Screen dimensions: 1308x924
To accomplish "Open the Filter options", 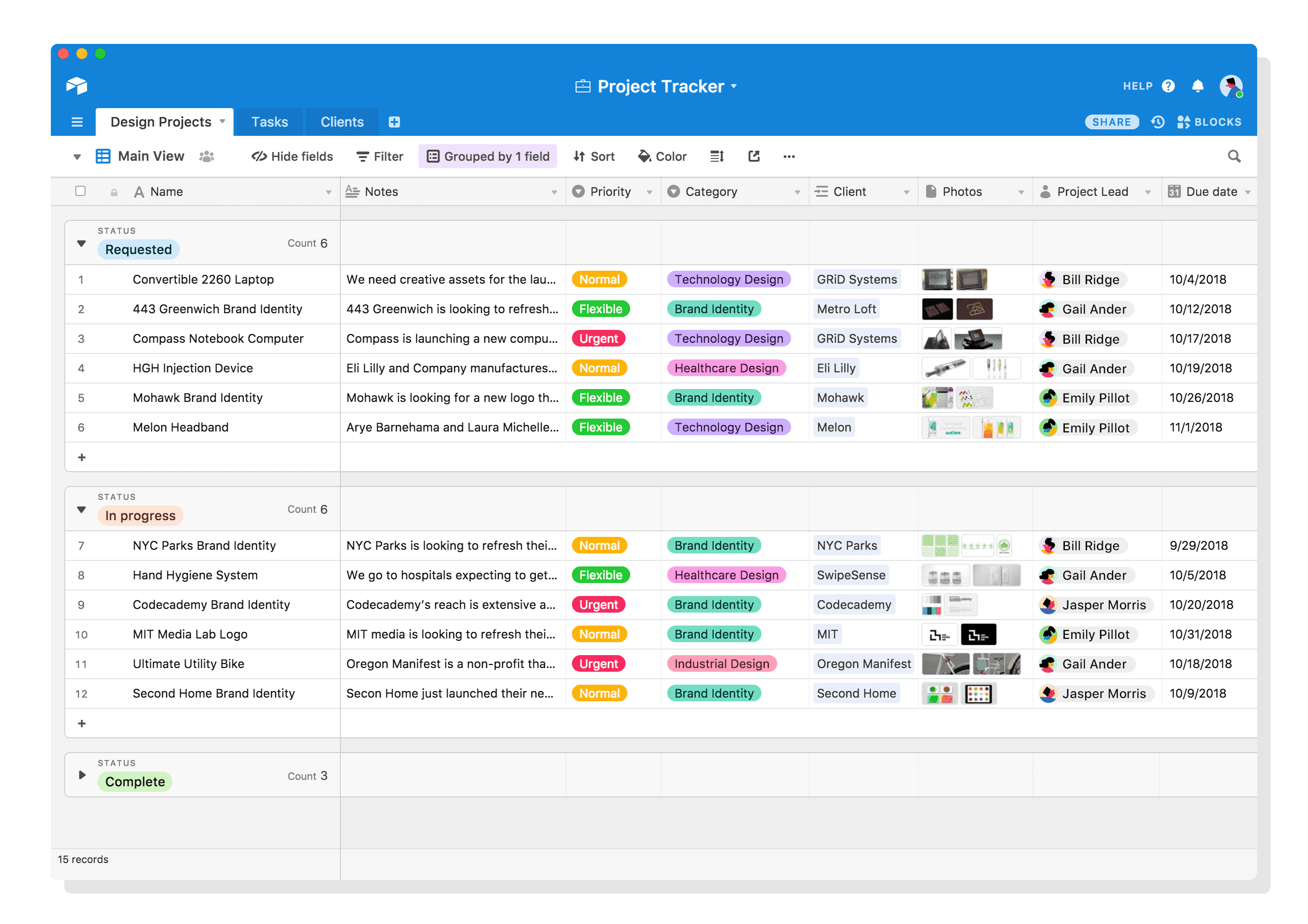I will tap(379, 156).
